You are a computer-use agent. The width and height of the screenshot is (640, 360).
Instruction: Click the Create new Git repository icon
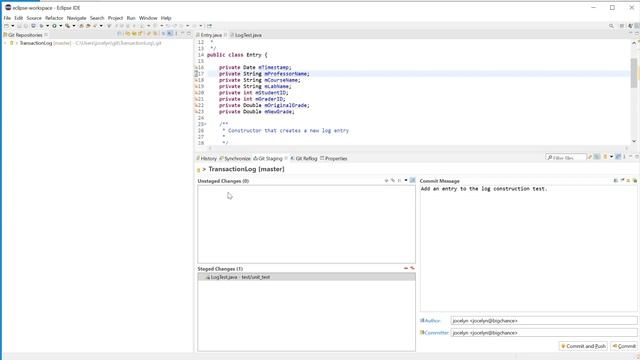[x=140, y=33]
